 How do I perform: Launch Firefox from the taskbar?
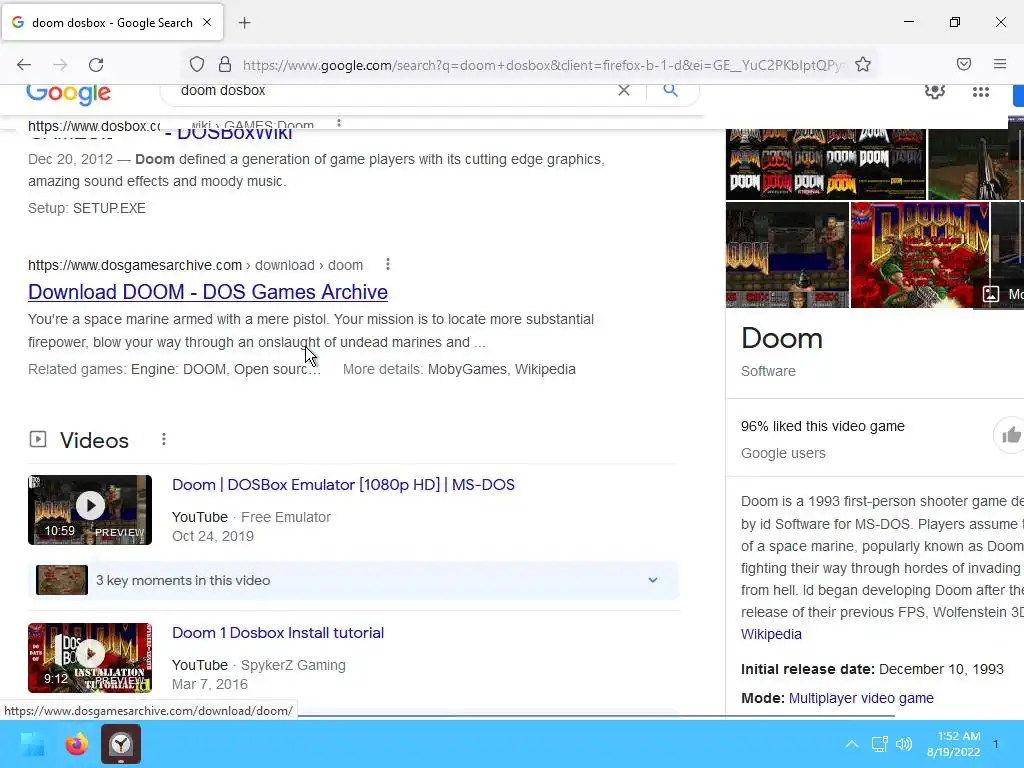(x=76, y=744)
